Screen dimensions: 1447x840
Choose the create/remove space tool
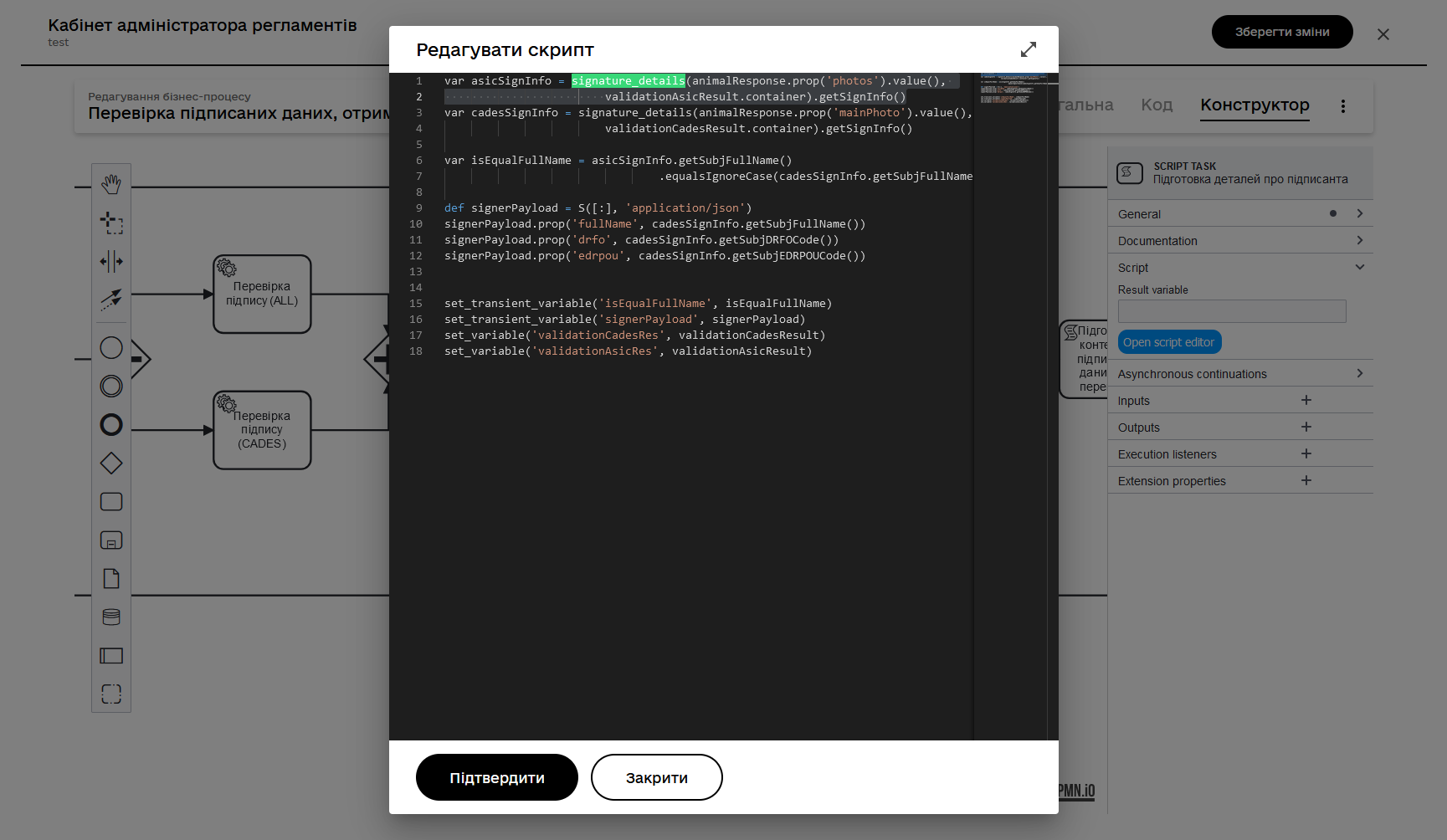point(111,261)
